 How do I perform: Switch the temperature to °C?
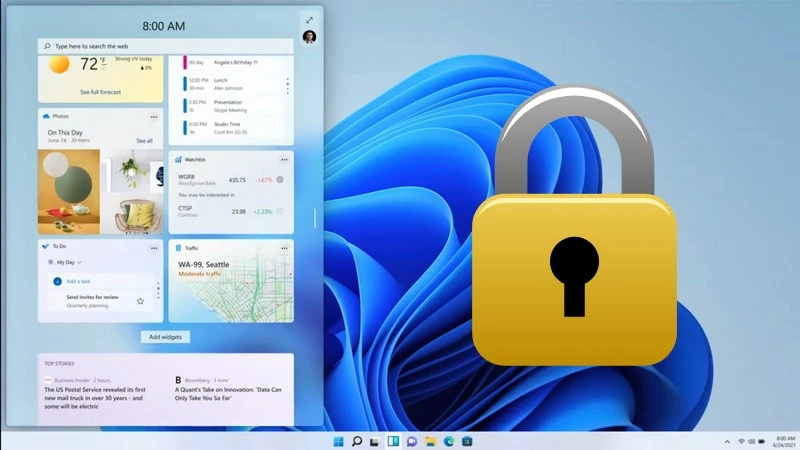click(x=104, y=68)
